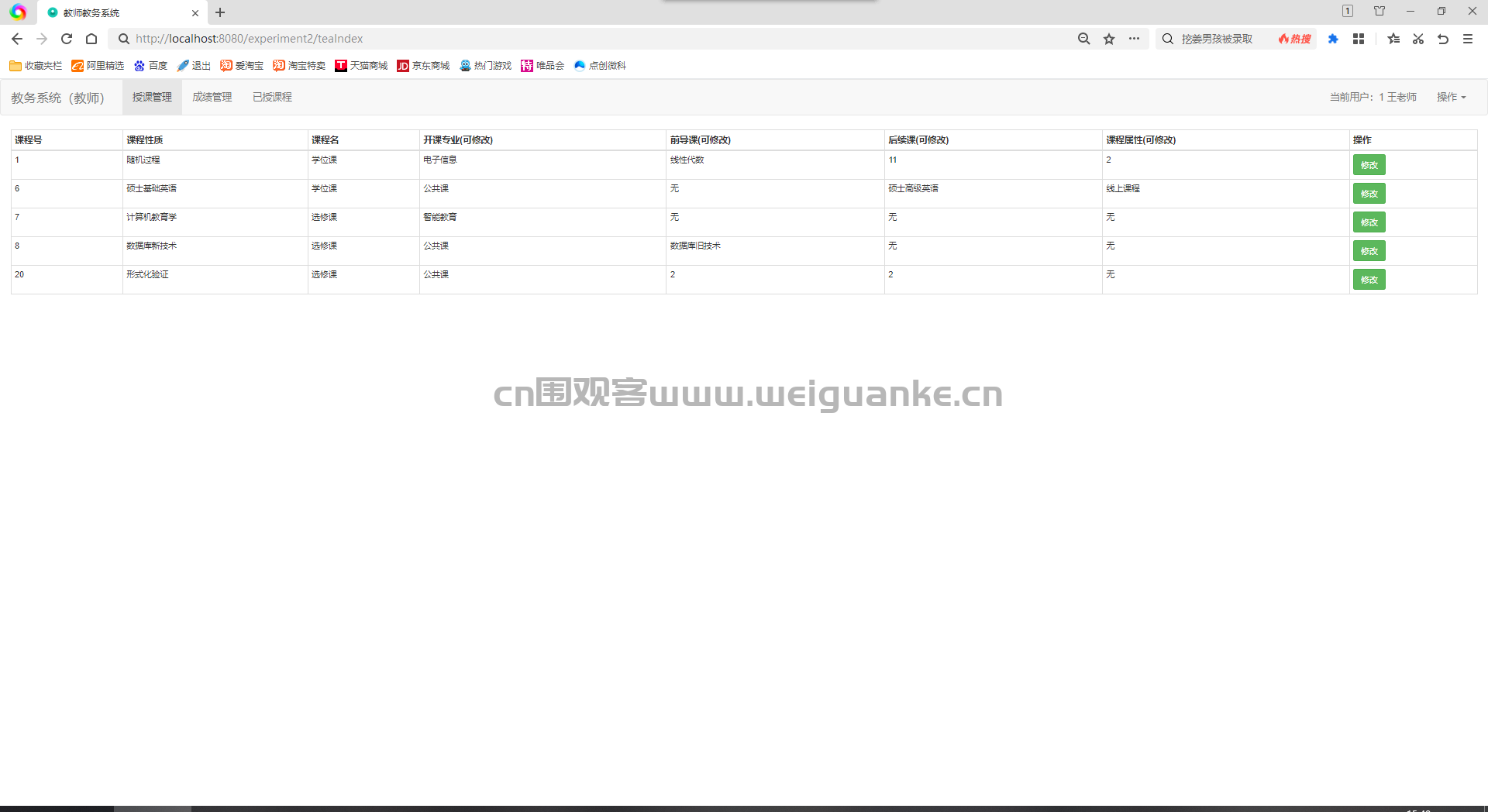
Task: Open the favorites star list icon
Action: pyautogui.click(x=1393, y=39)
